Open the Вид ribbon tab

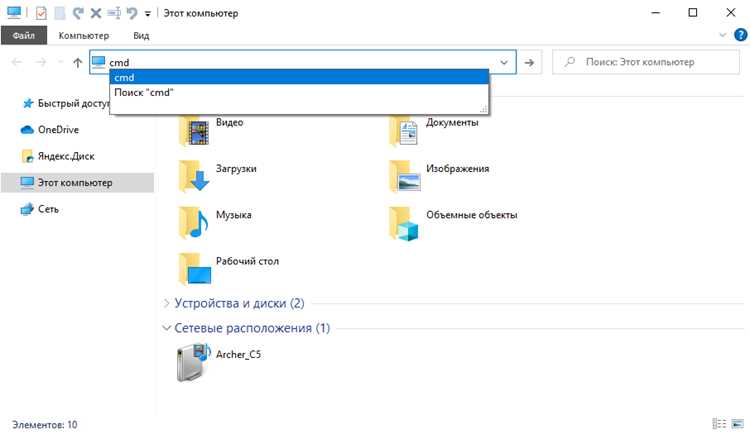tap(141, 35)
